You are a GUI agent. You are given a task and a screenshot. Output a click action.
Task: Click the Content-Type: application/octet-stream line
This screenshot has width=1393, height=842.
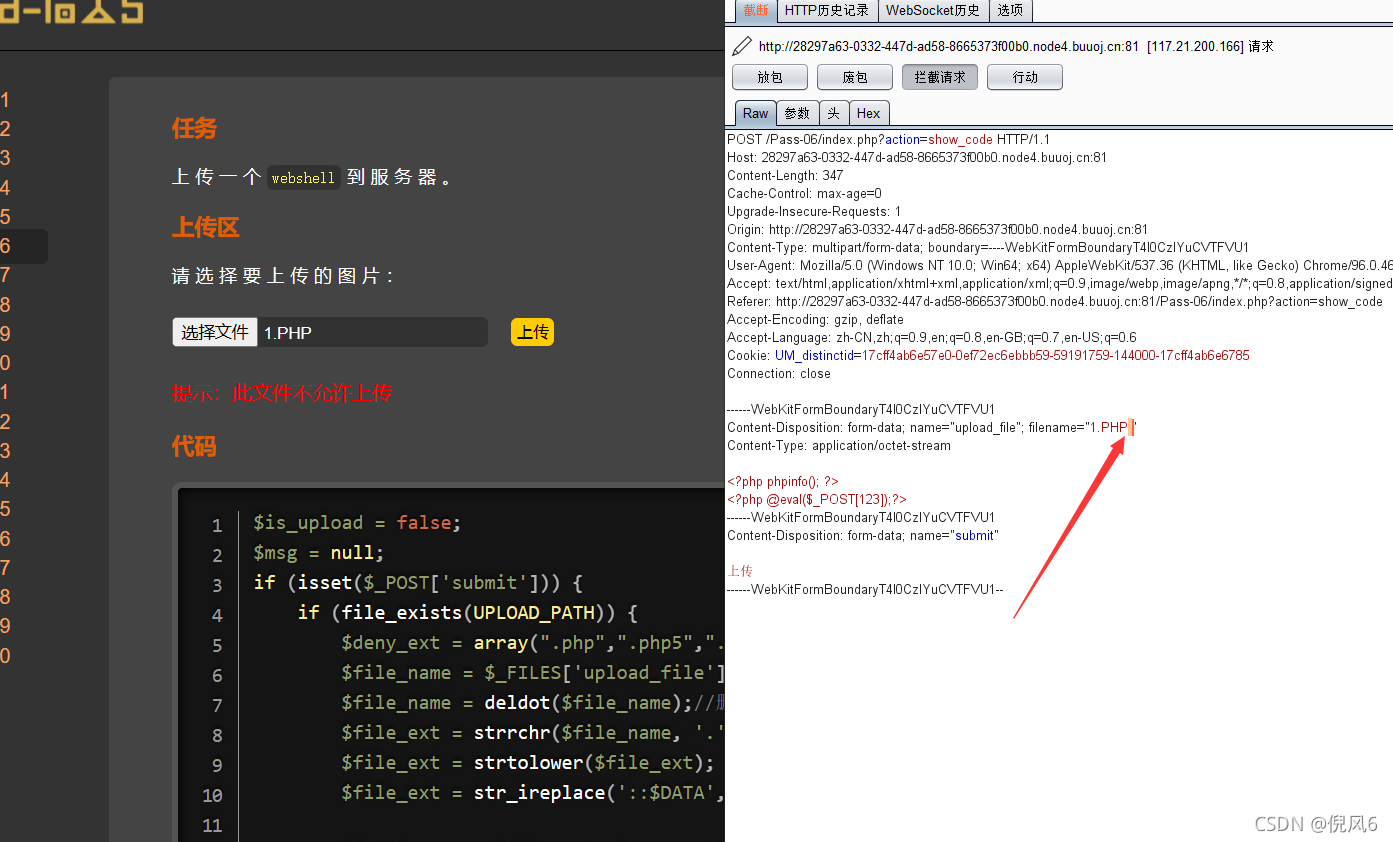pyautogui.click(x=839, y=446)
